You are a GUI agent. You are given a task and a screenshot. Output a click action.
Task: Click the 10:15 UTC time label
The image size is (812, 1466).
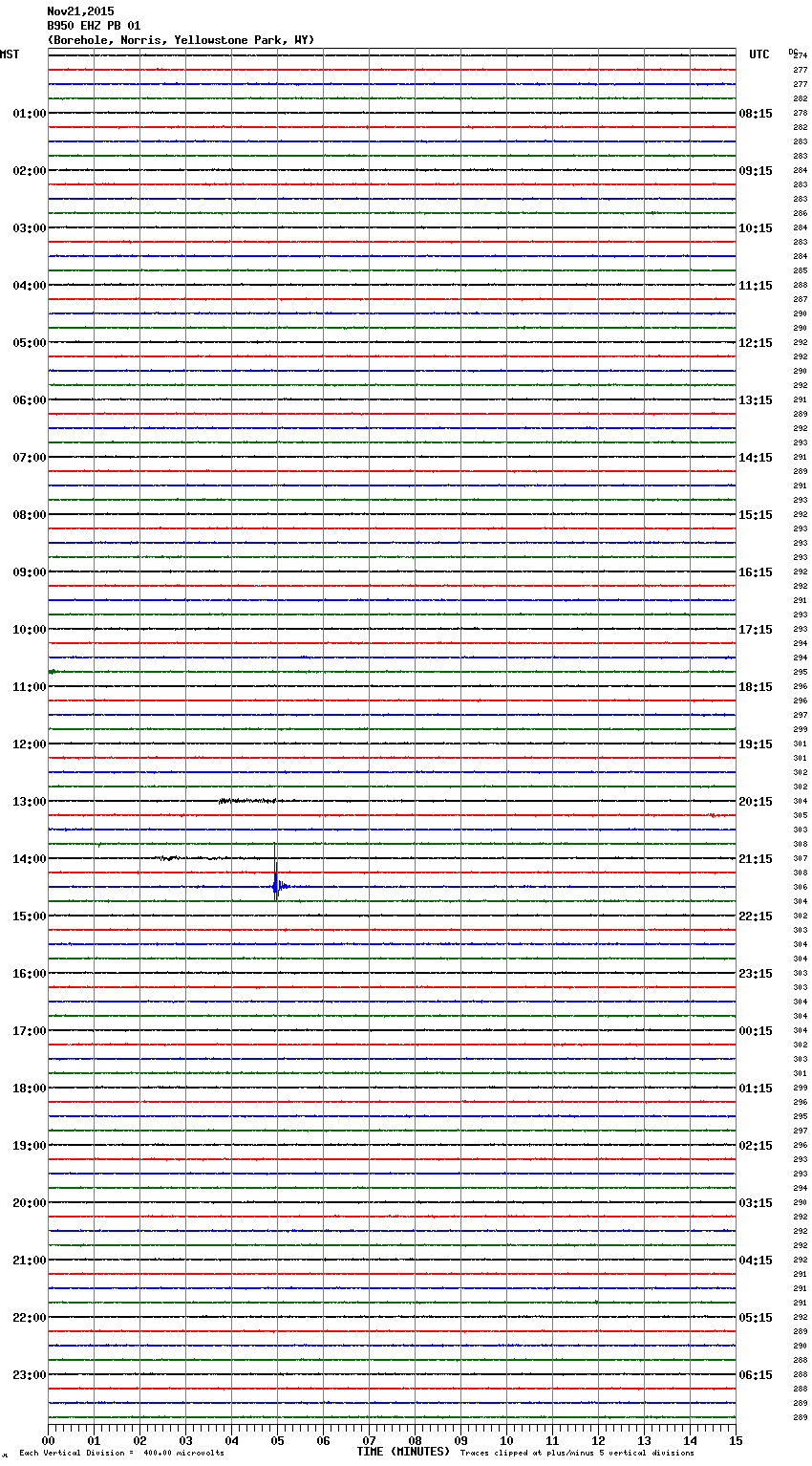coord(756,228)
